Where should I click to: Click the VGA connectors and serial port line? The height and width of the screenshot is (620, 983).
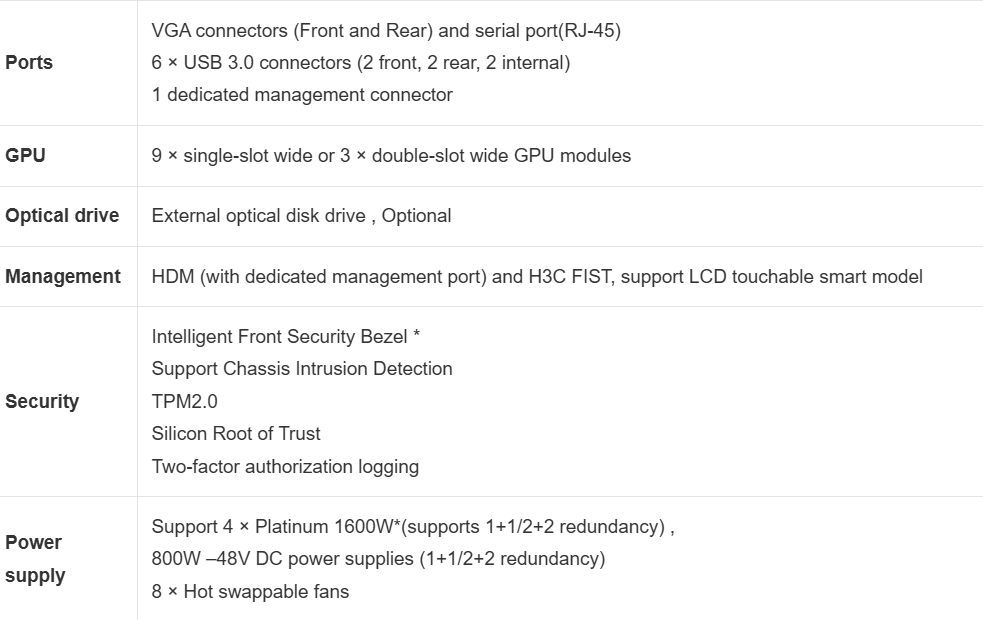pyautogui.click(x=386, y=30)
